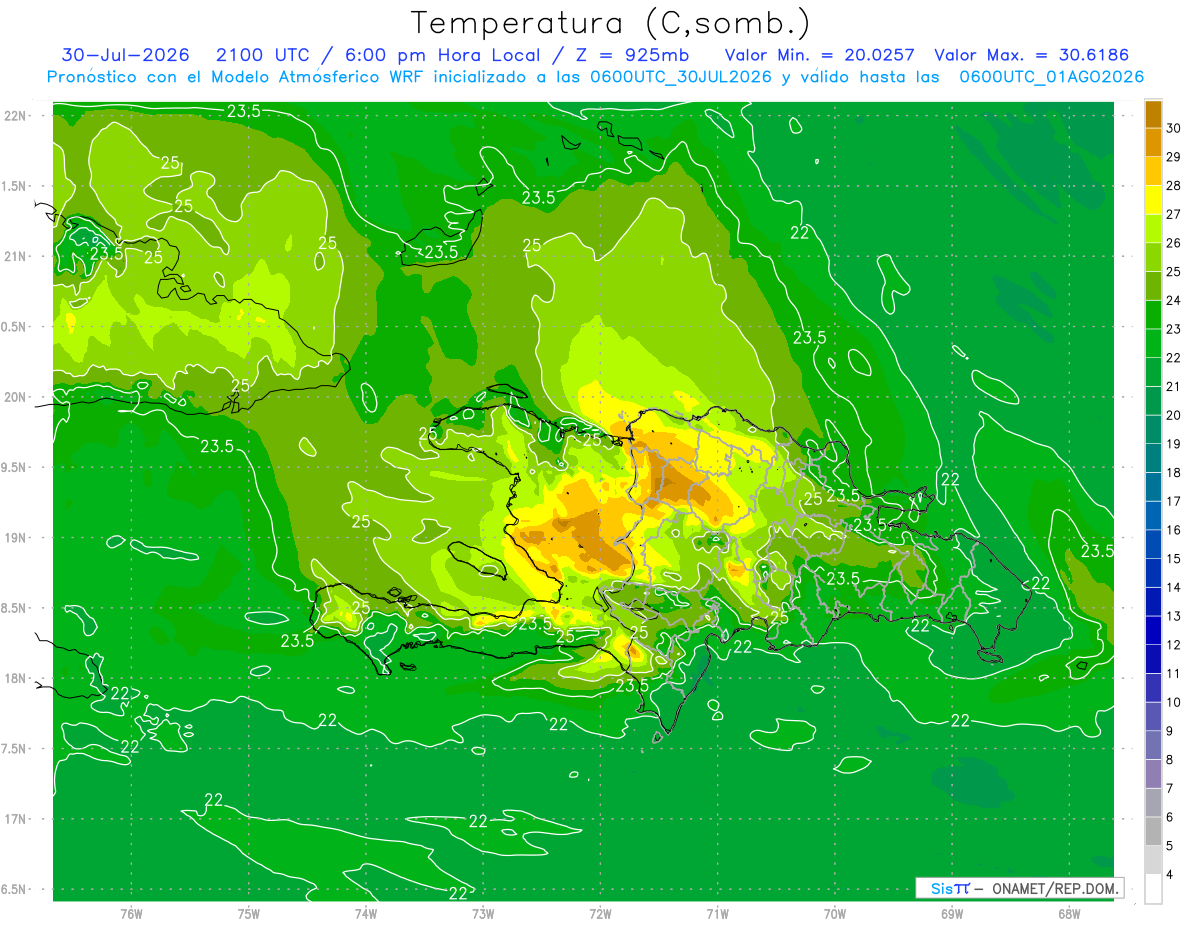Click colorbar scale label '7'
Image resolution: width=1200 pixels, height=927 pixels.
coord(1170,788)
